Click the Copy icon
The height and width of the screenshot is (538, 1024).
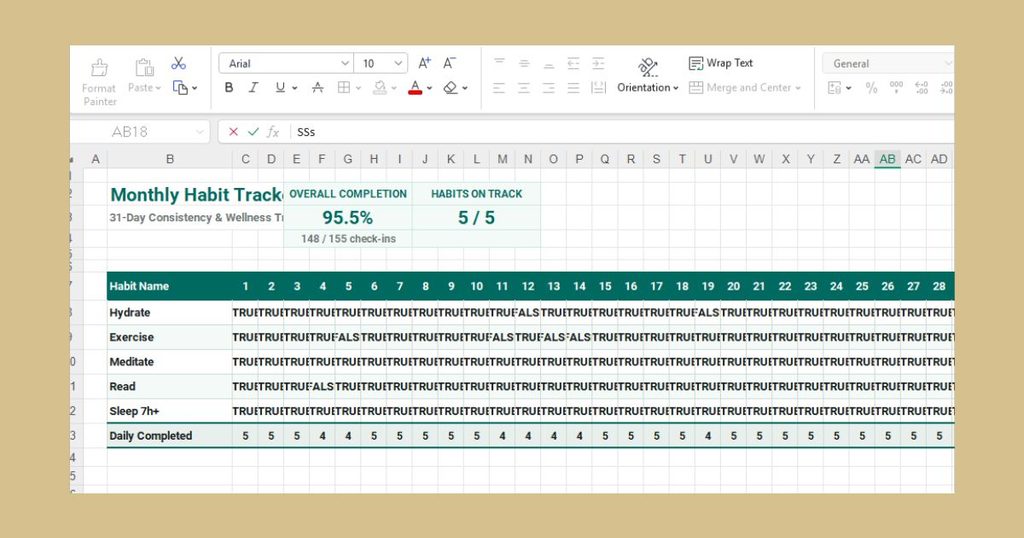click(180, 87)
